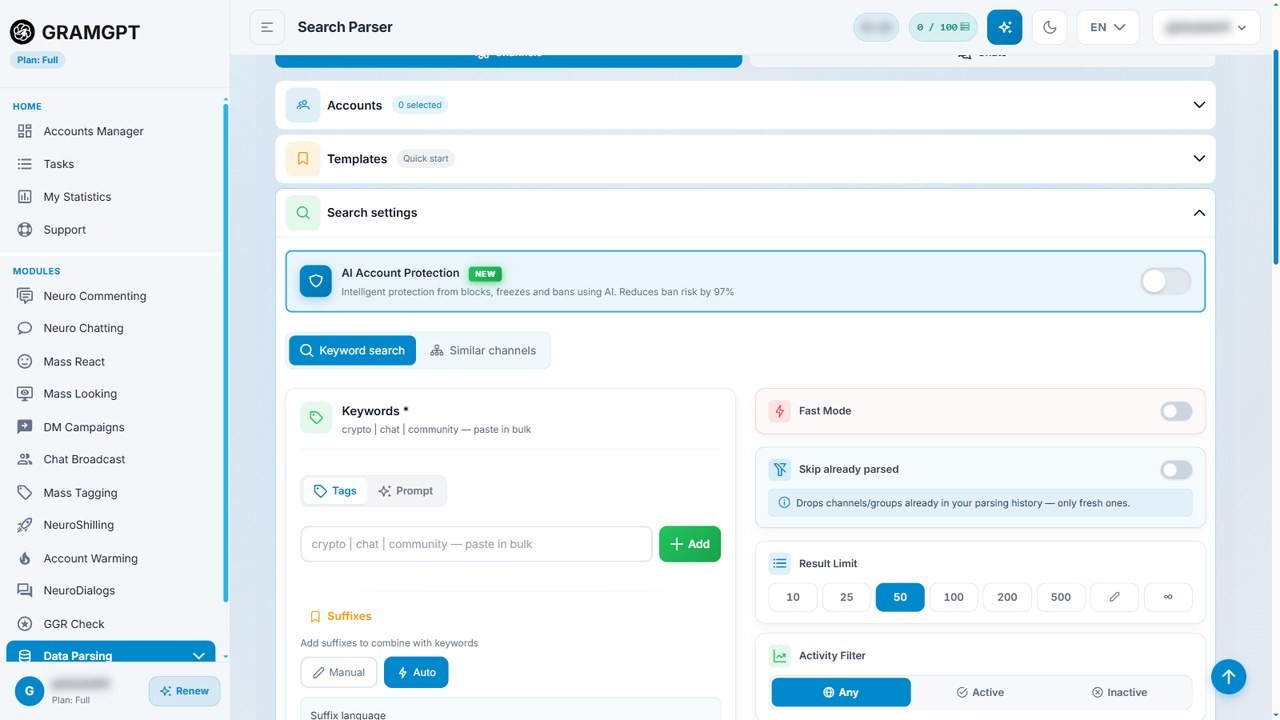Collapse the Search settings section chevron
This screenshot has width=1280, height=720.
point(1199,213)
